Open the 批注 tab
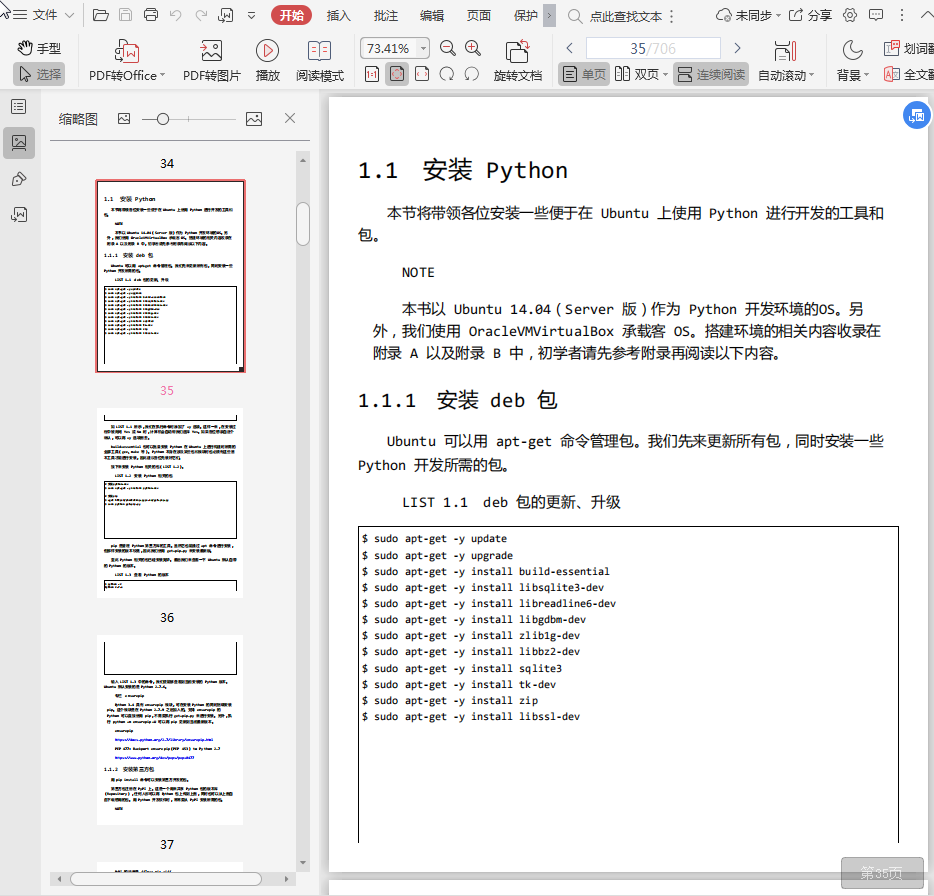The width and height of the screenshot is (934, 896). pyautogui.click(x=385, y=15)
